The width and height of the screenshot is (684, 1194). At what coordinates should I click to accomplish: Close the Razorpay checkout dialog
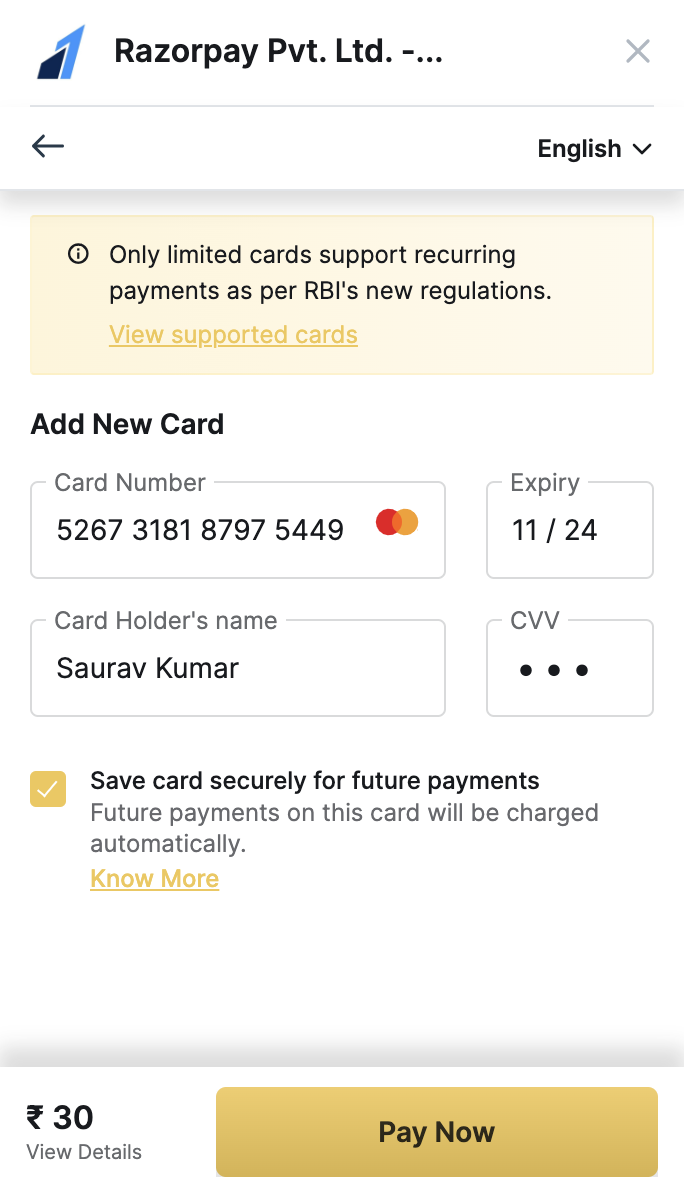coord(638,52)
